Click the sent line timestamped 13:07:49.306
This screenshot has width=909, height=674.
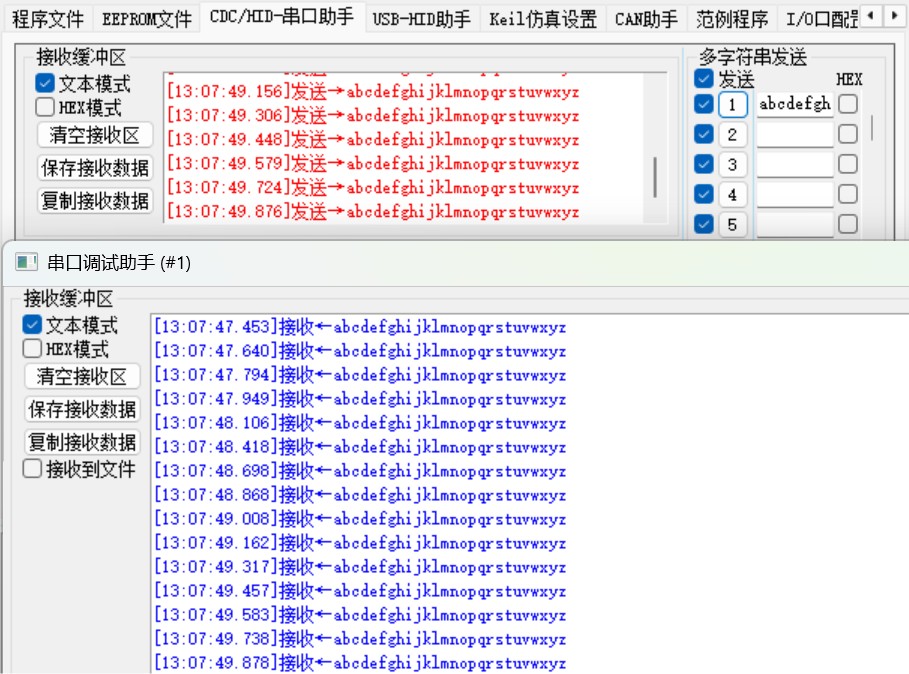pyautogui.click(x=373, y=115)
